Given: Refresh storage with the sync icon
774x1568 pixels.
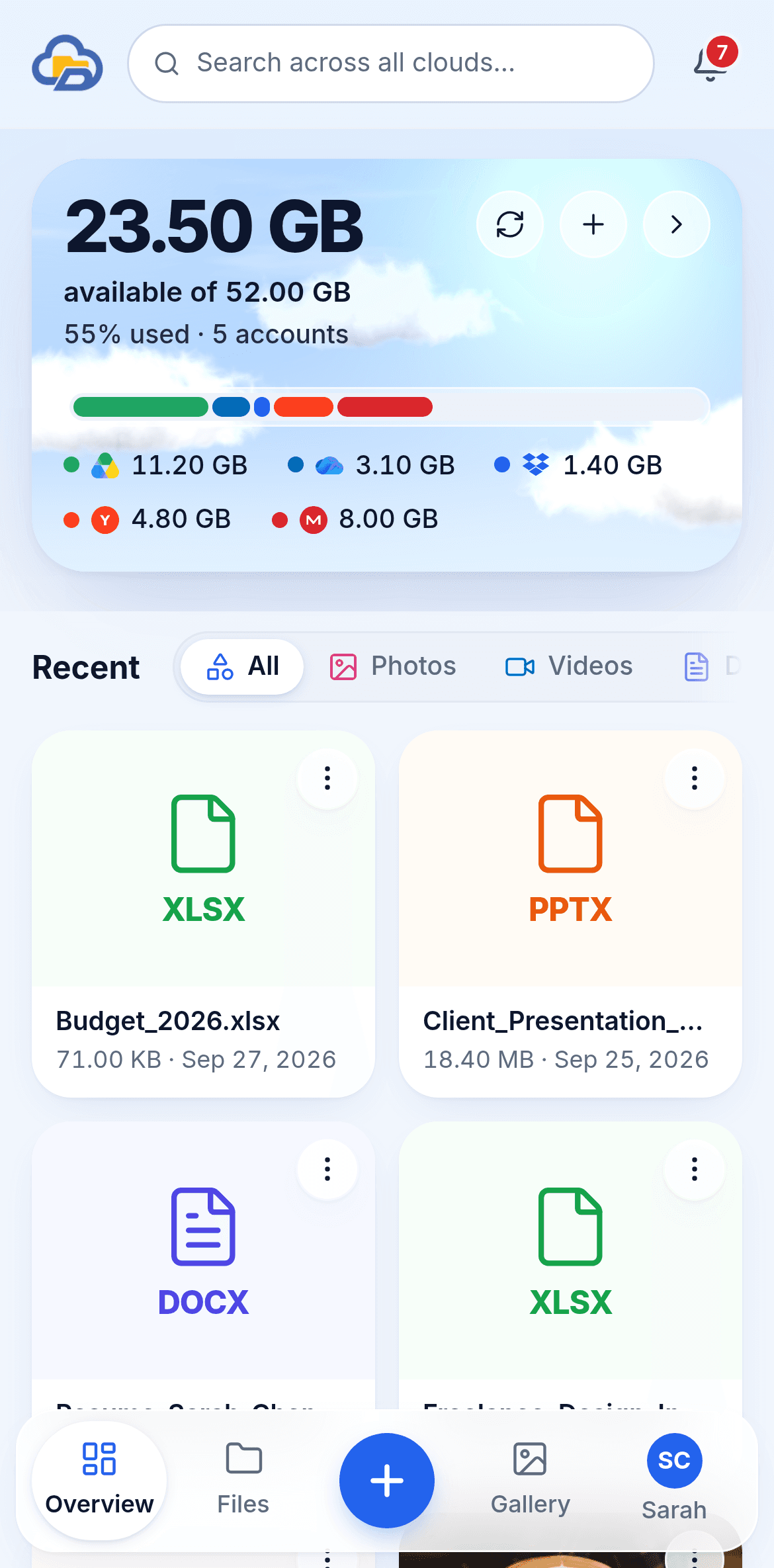Looking at the screenshot, I should [x=510, y=224].
